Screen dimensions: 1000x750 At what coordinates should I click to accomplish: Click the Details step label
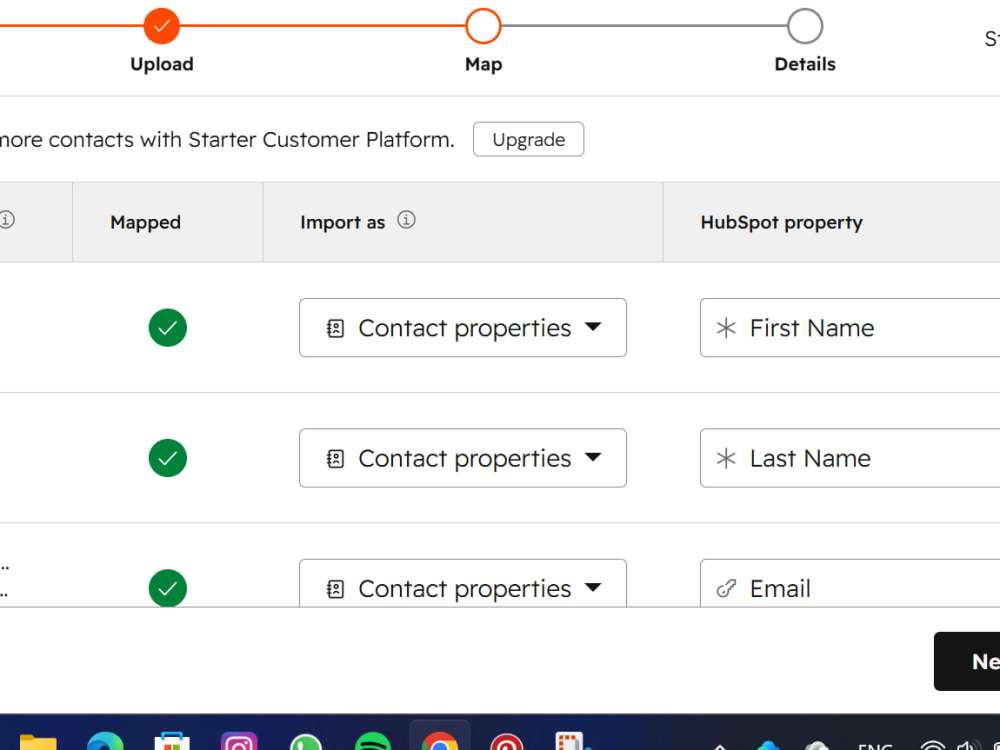(805, 64)
